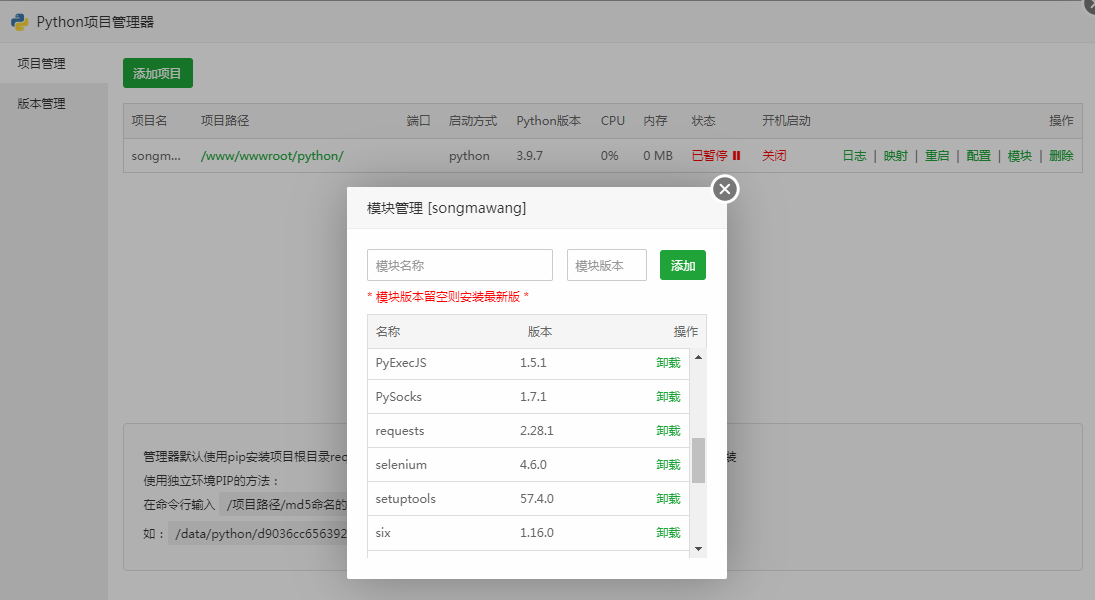
Task: Click the 名称 column header in module list
Action: 388,332
